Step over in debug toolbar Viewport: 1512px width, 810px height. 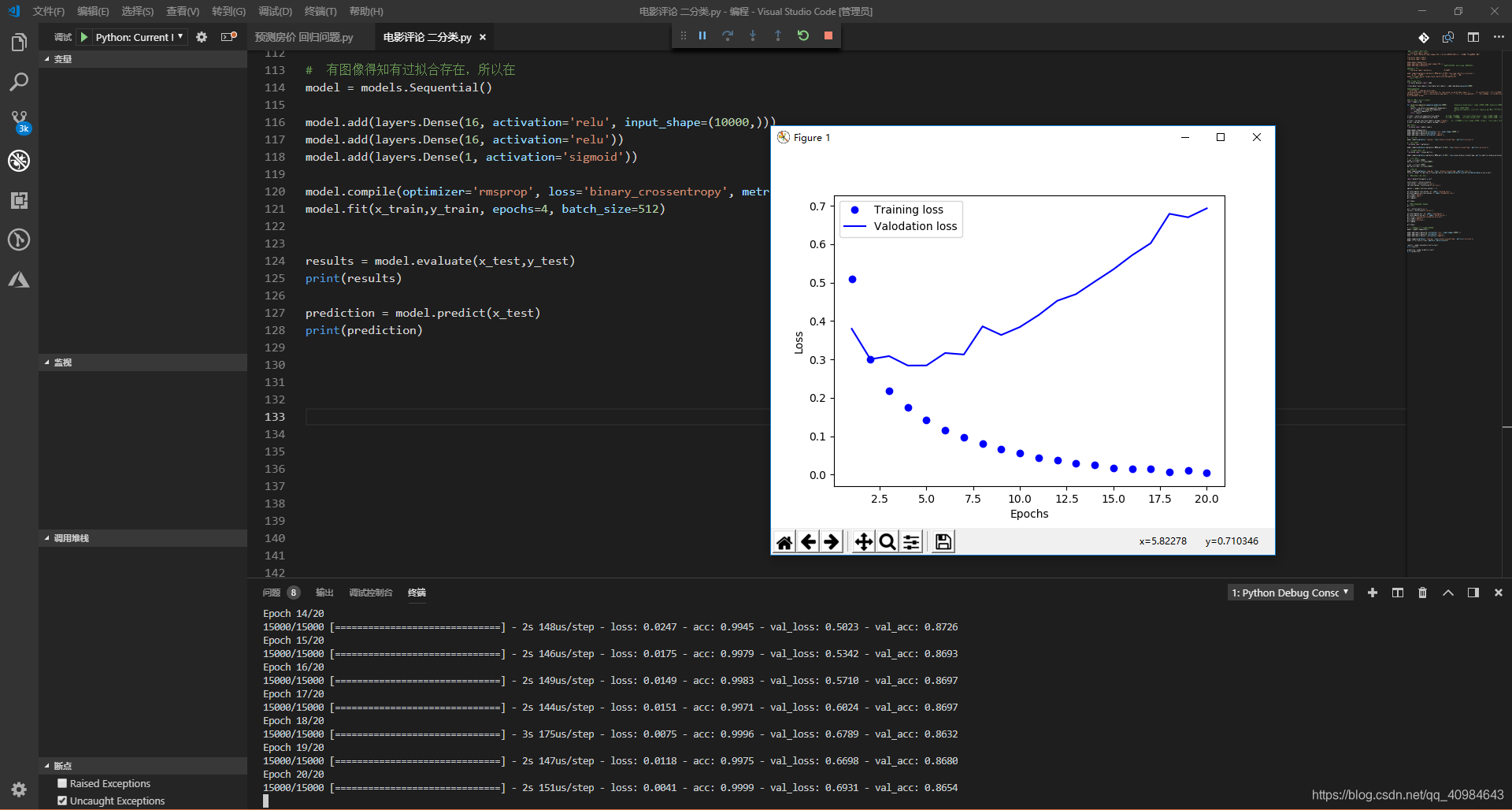point(728,35)
